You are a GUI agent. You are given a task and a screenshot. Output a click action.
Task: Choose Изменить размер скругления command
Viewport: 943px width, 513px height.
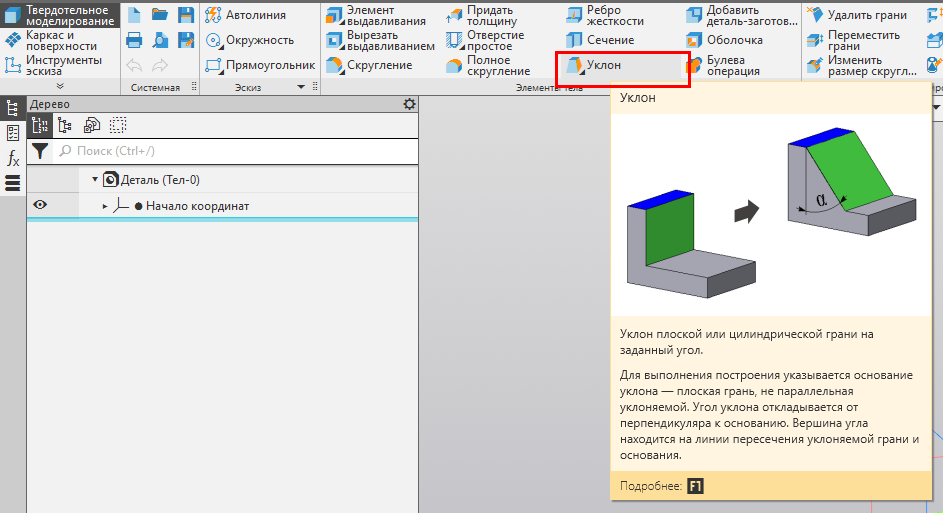862,65
